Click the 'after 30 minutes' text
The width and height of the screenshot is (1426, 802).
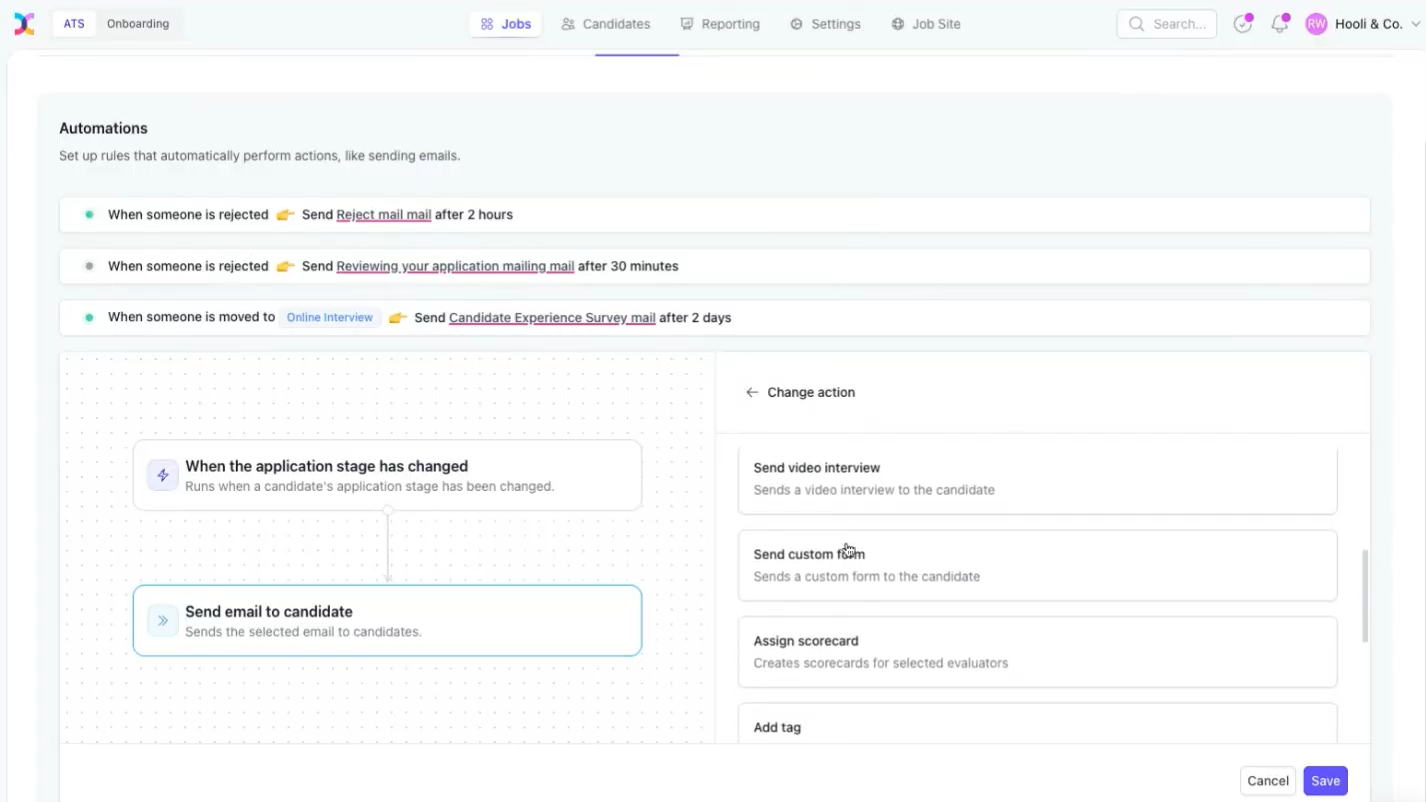tap(628, 266)
